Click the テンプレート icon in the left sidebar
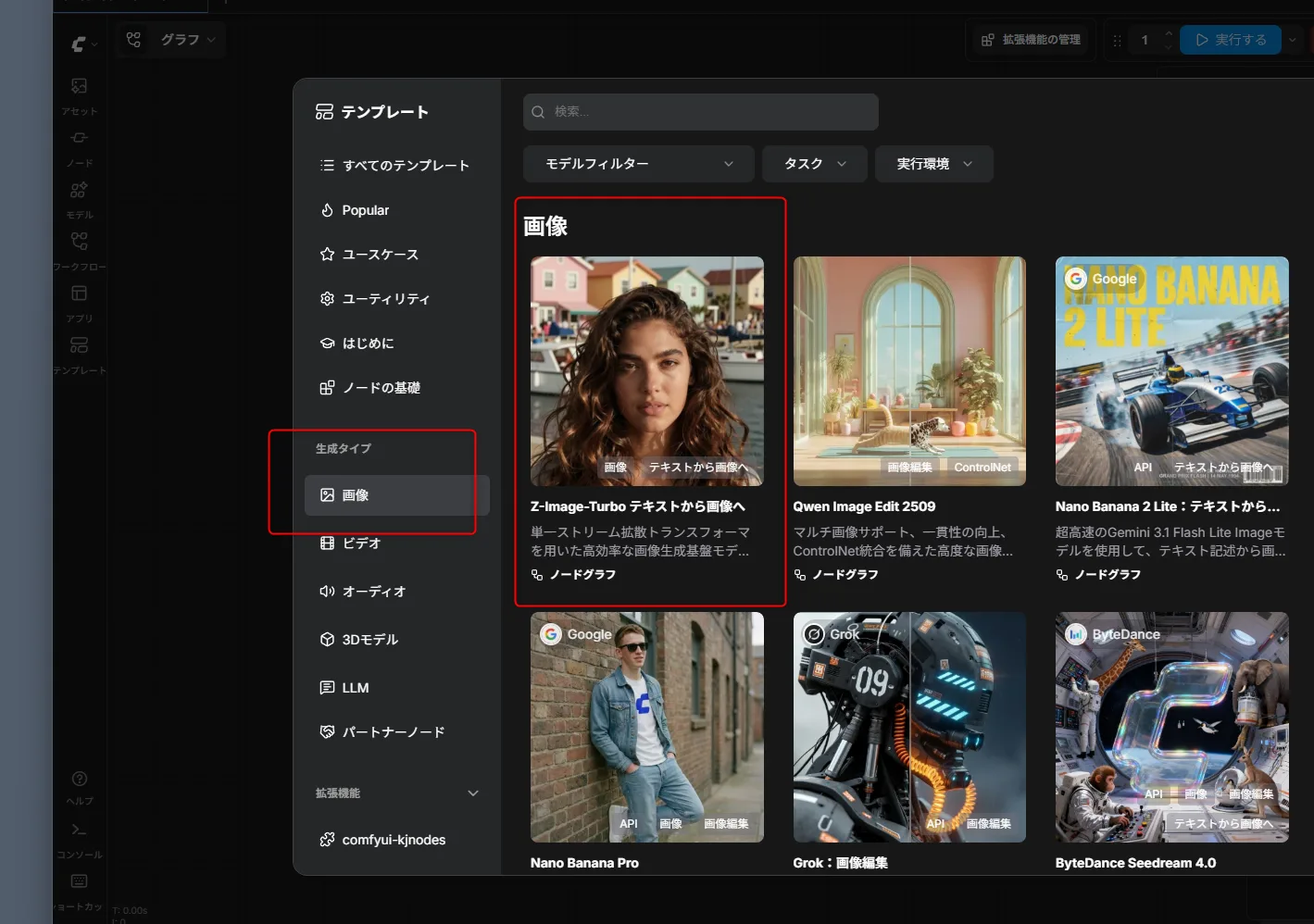 tap(80, 345)
